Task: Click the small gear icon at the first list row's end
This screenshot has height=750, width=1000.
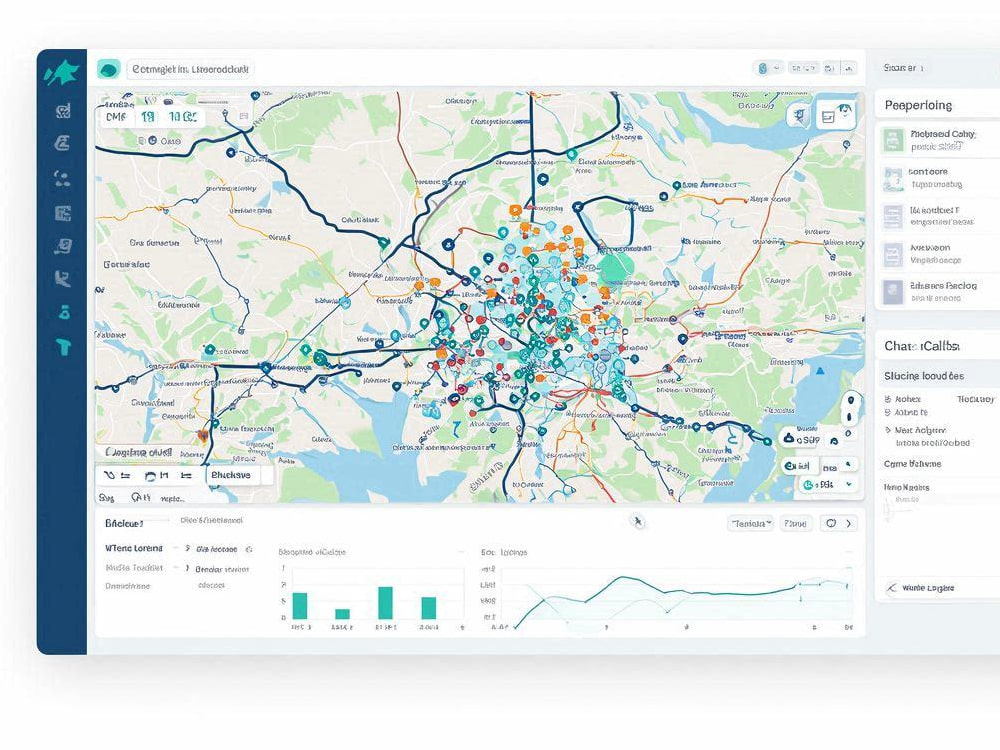Action: pyautogui.click(x=249, y=549)
